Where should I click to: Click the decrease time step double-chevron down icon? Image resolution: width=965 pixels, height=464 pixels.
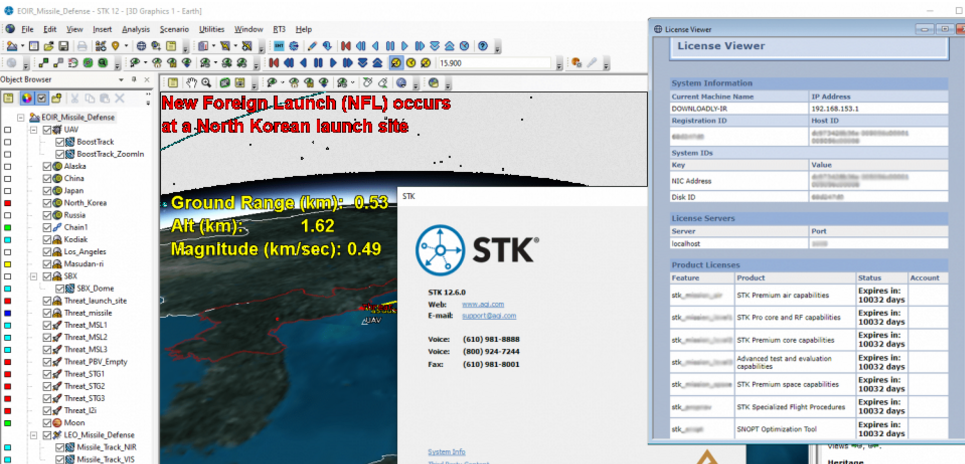point(362,63)
